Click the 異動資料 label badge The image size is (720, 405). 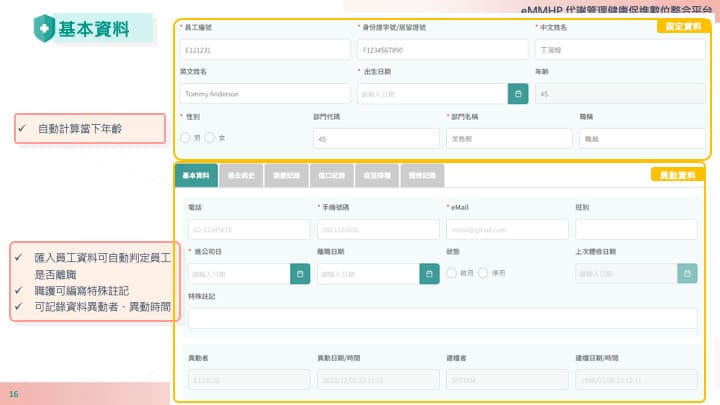coord(678,175)
